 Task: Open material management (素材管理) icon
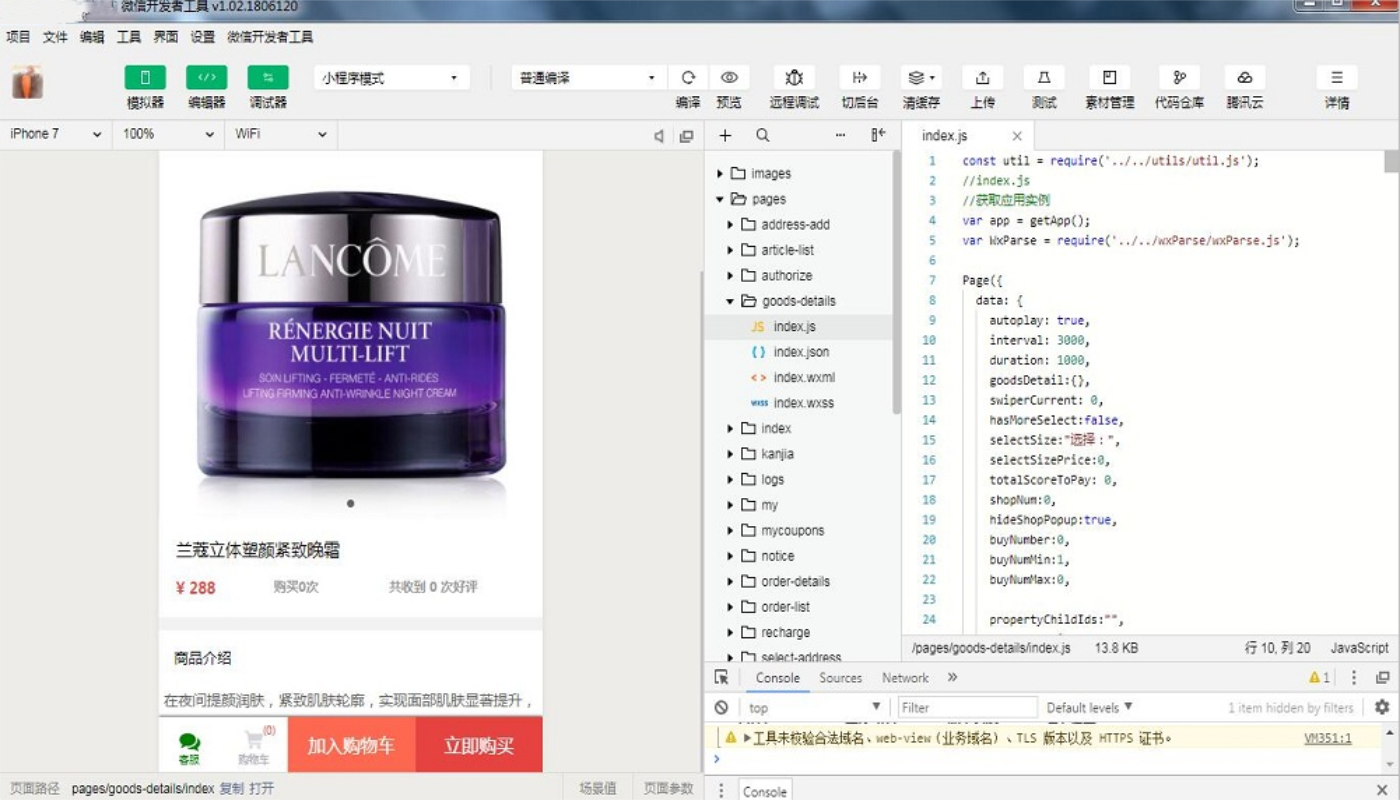tap(1109, 78)
